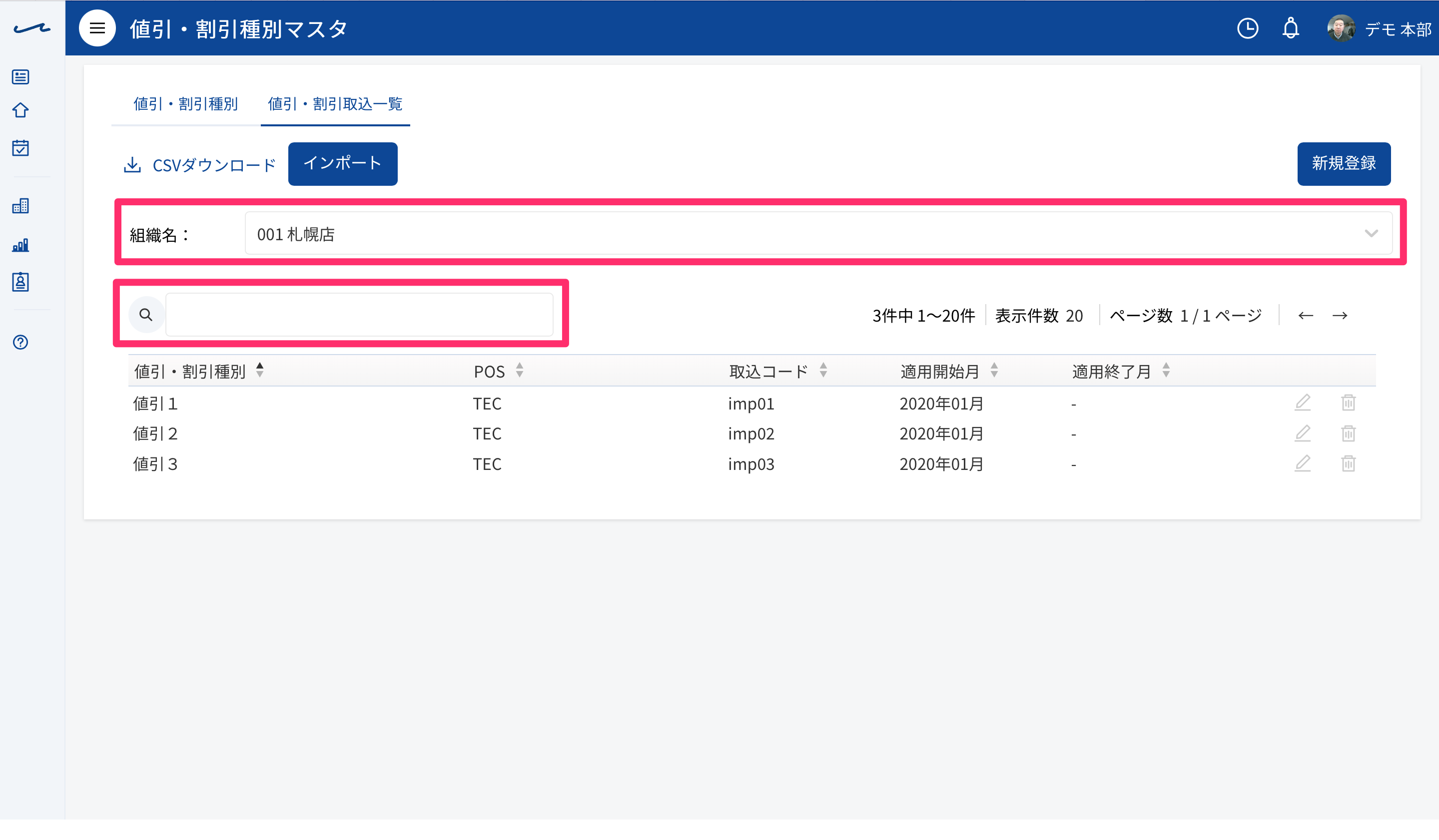Go to the home sidebar icon
1439x840 pixels.
point(20,110)
